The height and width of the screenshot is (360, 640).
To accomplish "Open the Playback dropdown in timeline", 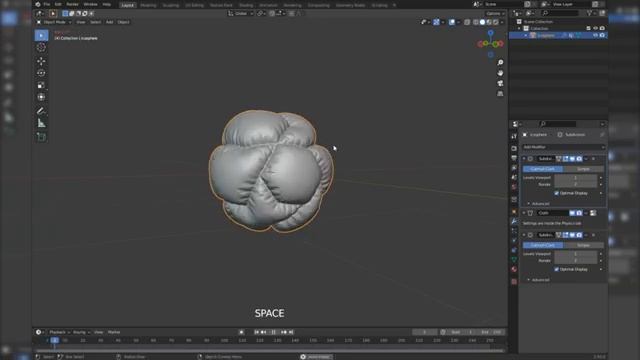I will (x=60, y=332).
